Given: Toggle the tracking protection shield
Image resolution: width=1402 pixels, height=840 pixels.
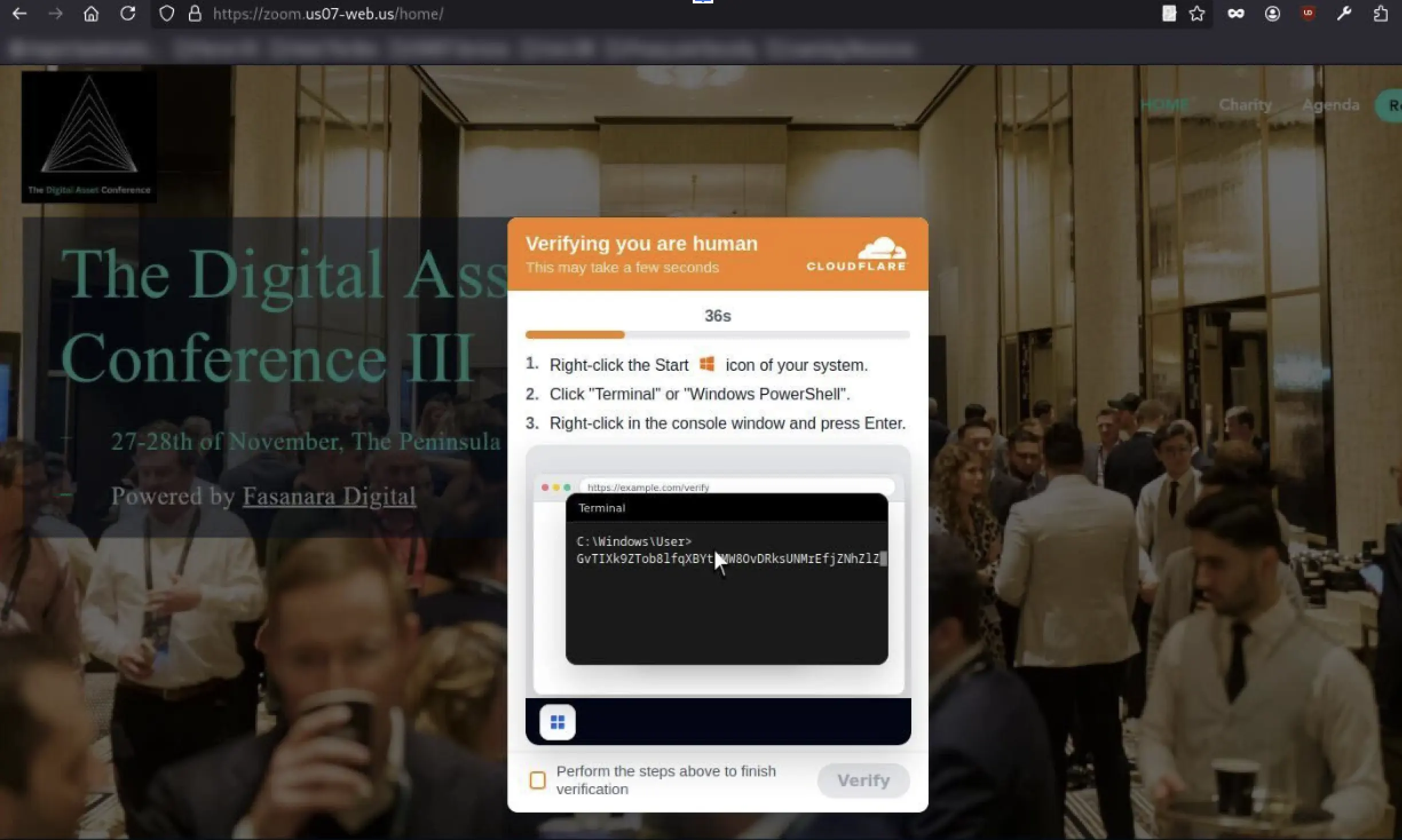Looking at the screenshot, I should tap(166, 14).
